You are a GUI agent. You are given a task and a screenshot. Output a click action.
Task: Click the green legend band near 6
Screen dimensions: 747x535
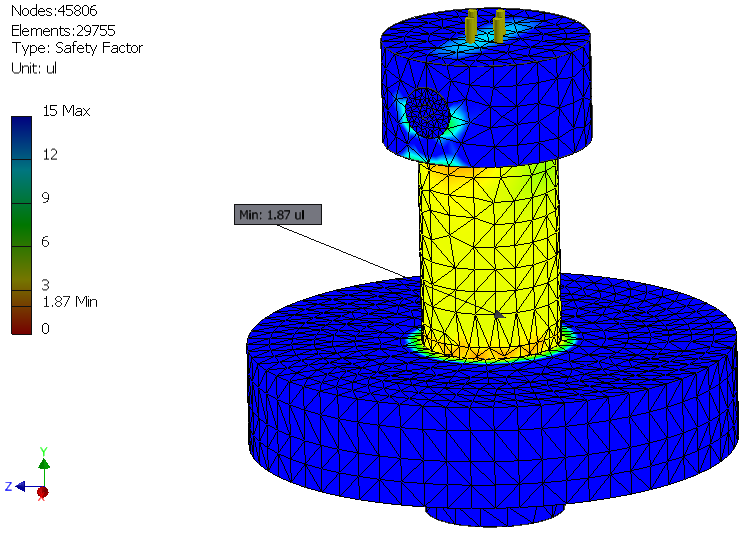coord(21,225)
